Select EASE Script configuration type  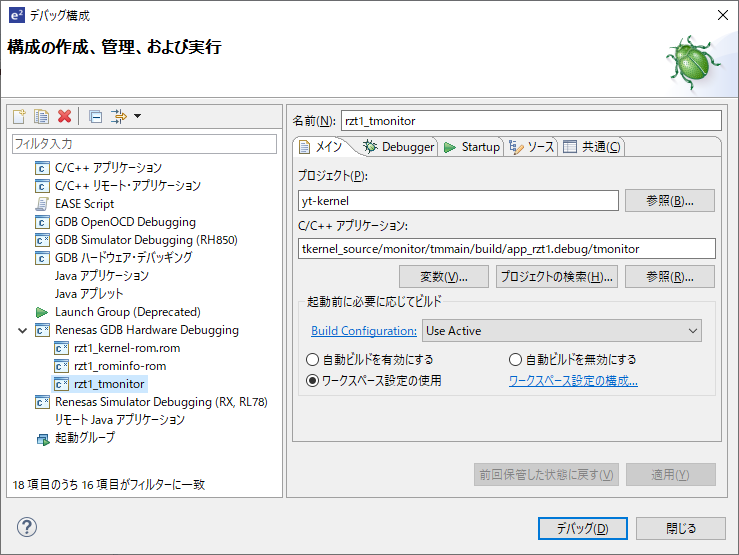pyautogui.click(x=84, y=204)
